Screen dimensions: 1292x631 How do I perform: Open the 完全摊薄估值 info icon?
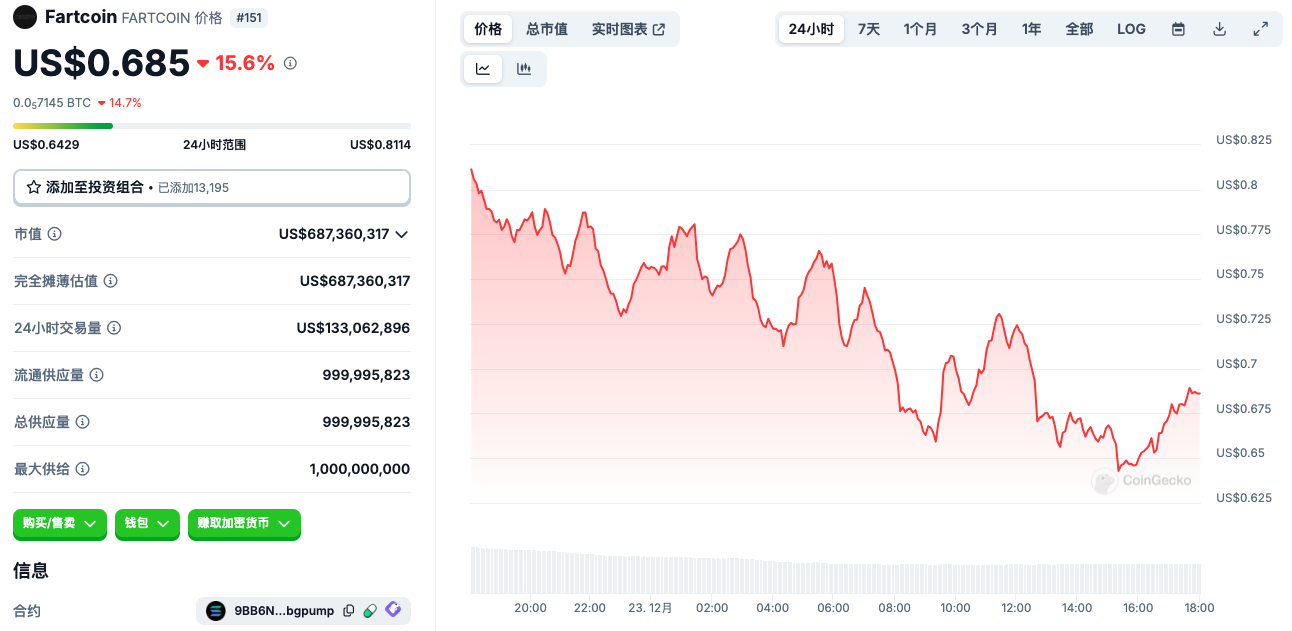111,281
